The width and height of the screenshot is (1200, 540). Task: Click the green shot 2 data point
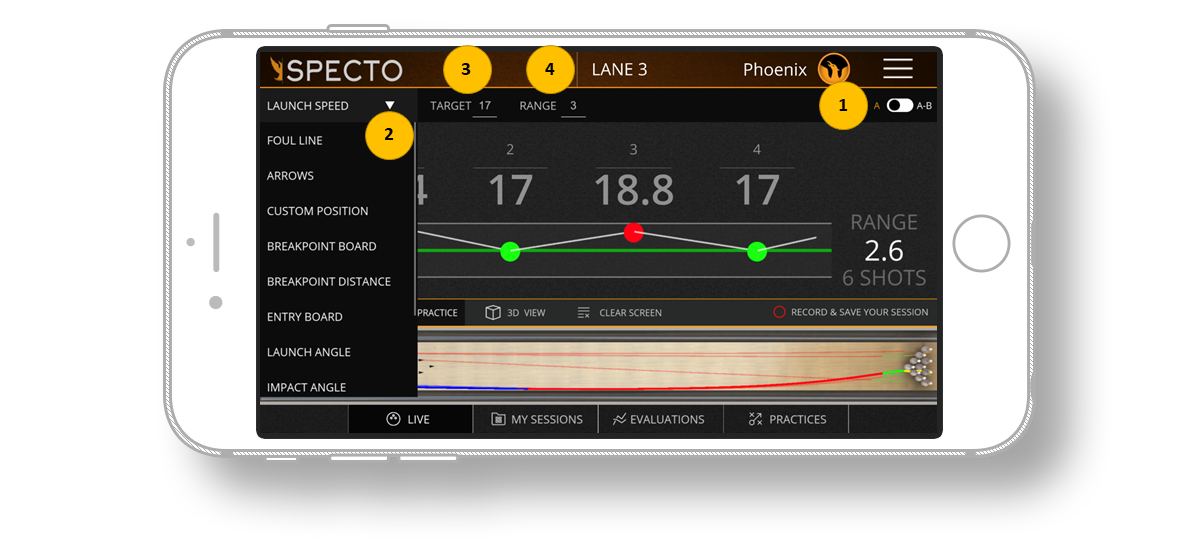[510, 251]
